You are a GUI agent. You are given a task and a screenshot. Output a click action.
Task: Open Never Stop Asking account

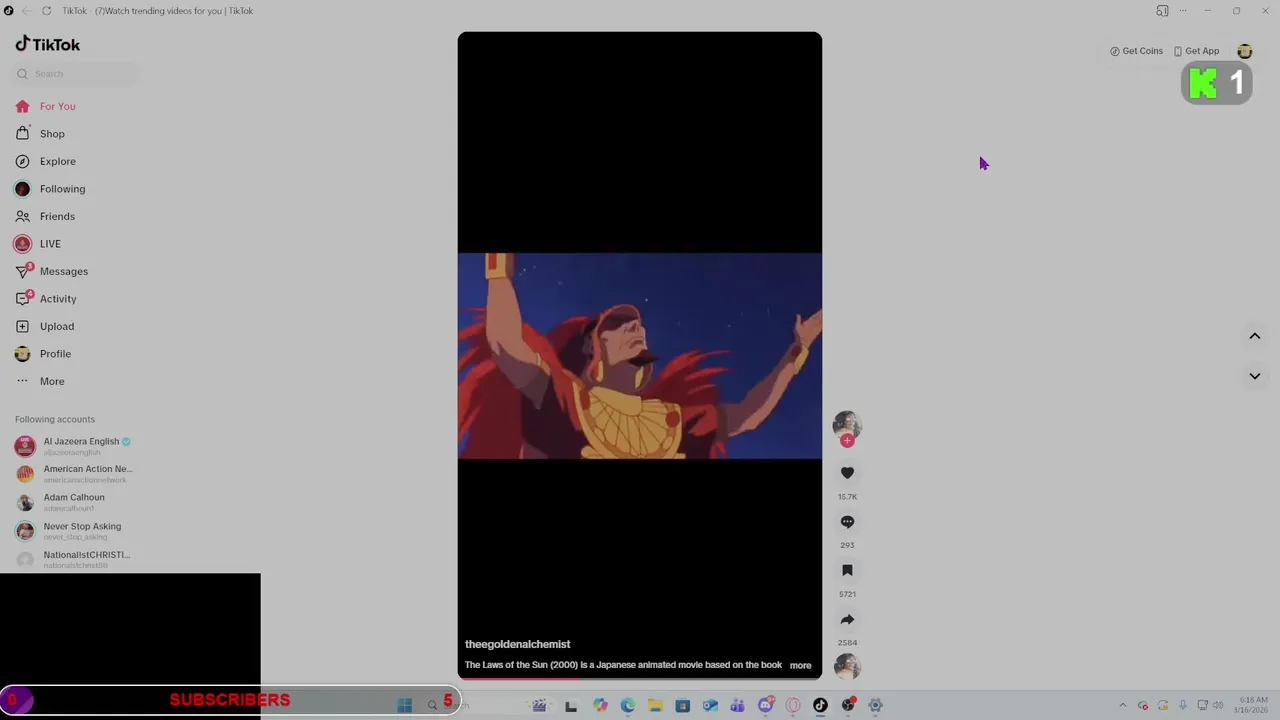tap(68, 531)
